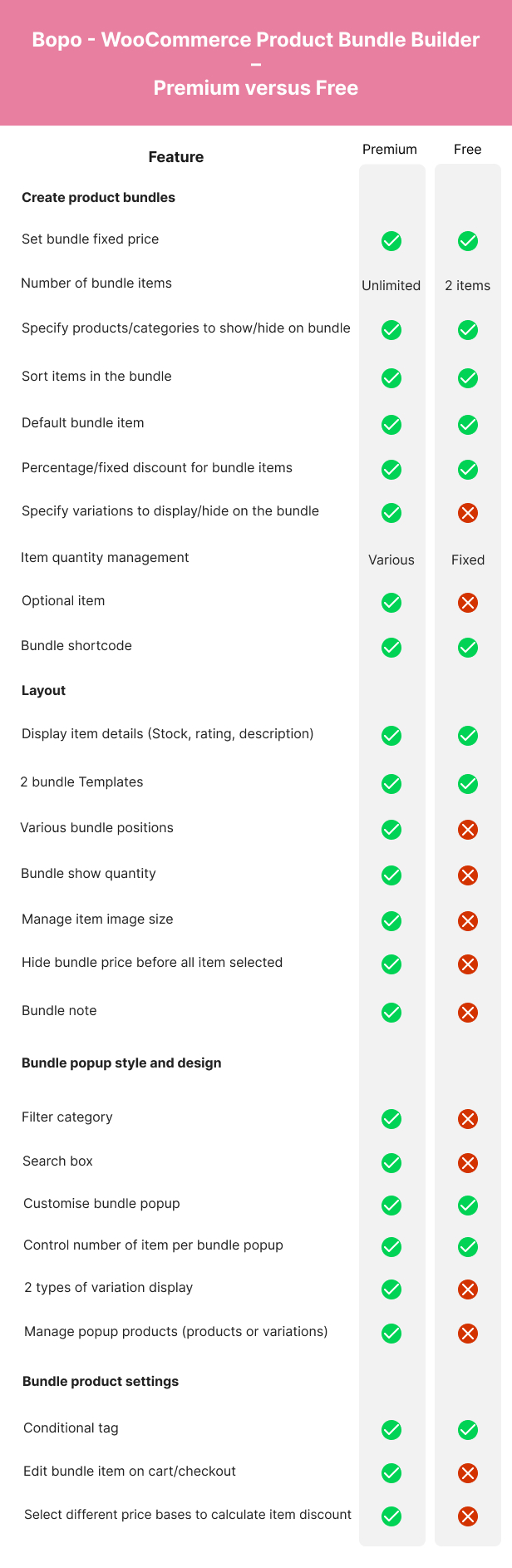Image resolution: width=512 pixels, height=1568 pixels.
Task: Click Free red cross for Manage item image size
Action: 468,921
